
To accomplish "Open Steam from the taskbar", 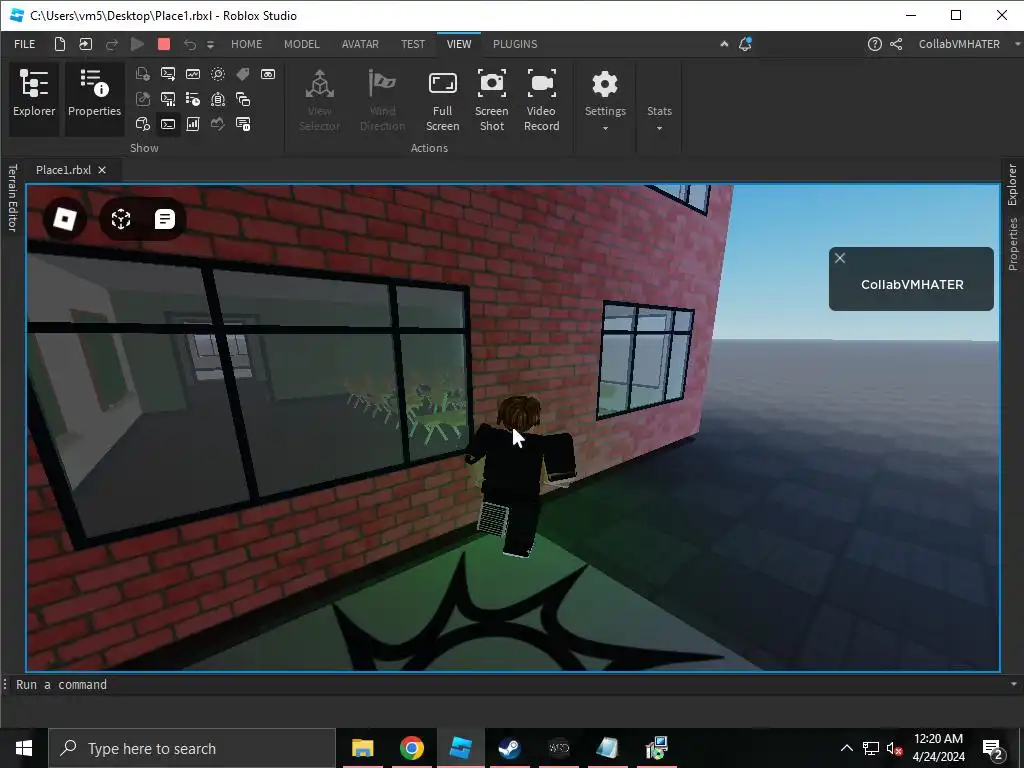I will point(509,748).
